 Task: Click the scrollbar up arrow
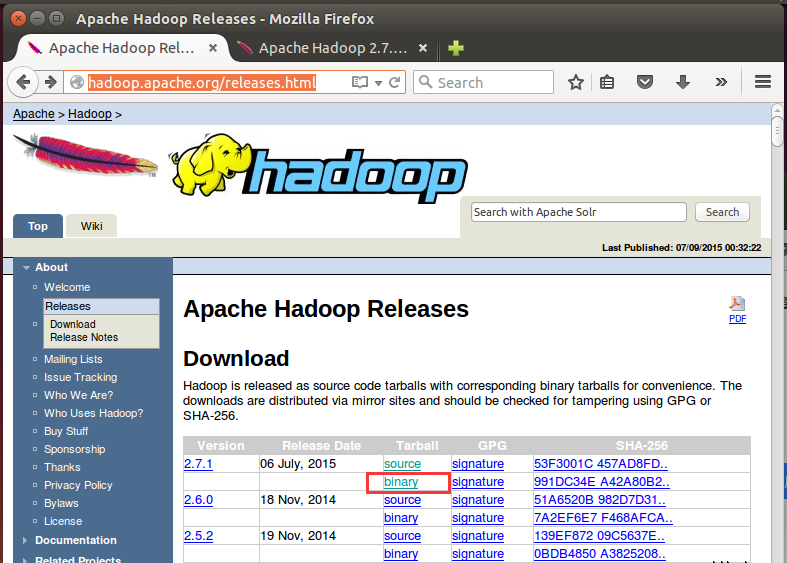tap(777, 110)
